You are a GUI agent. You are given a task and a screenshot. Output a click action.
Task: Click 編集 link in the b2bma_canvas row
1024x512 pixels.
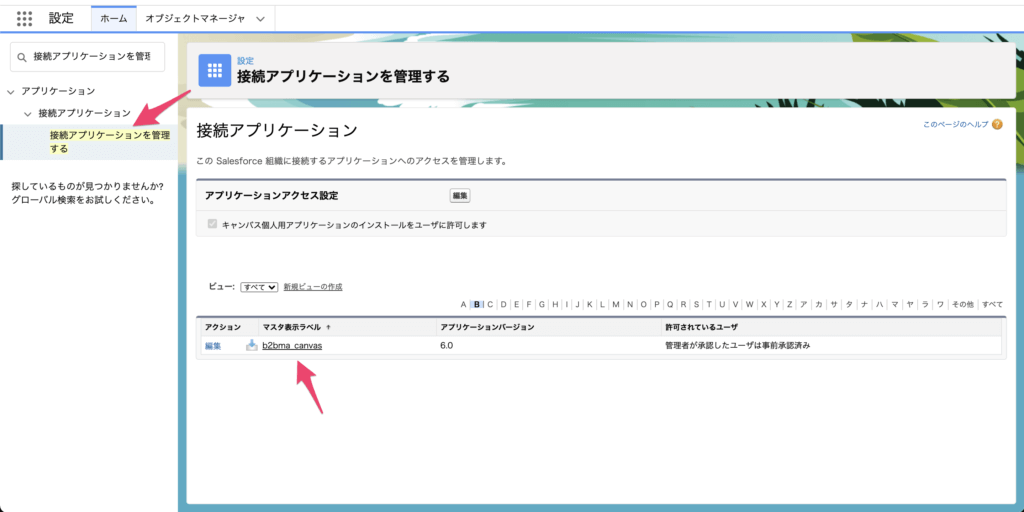[x=213, y=346]
